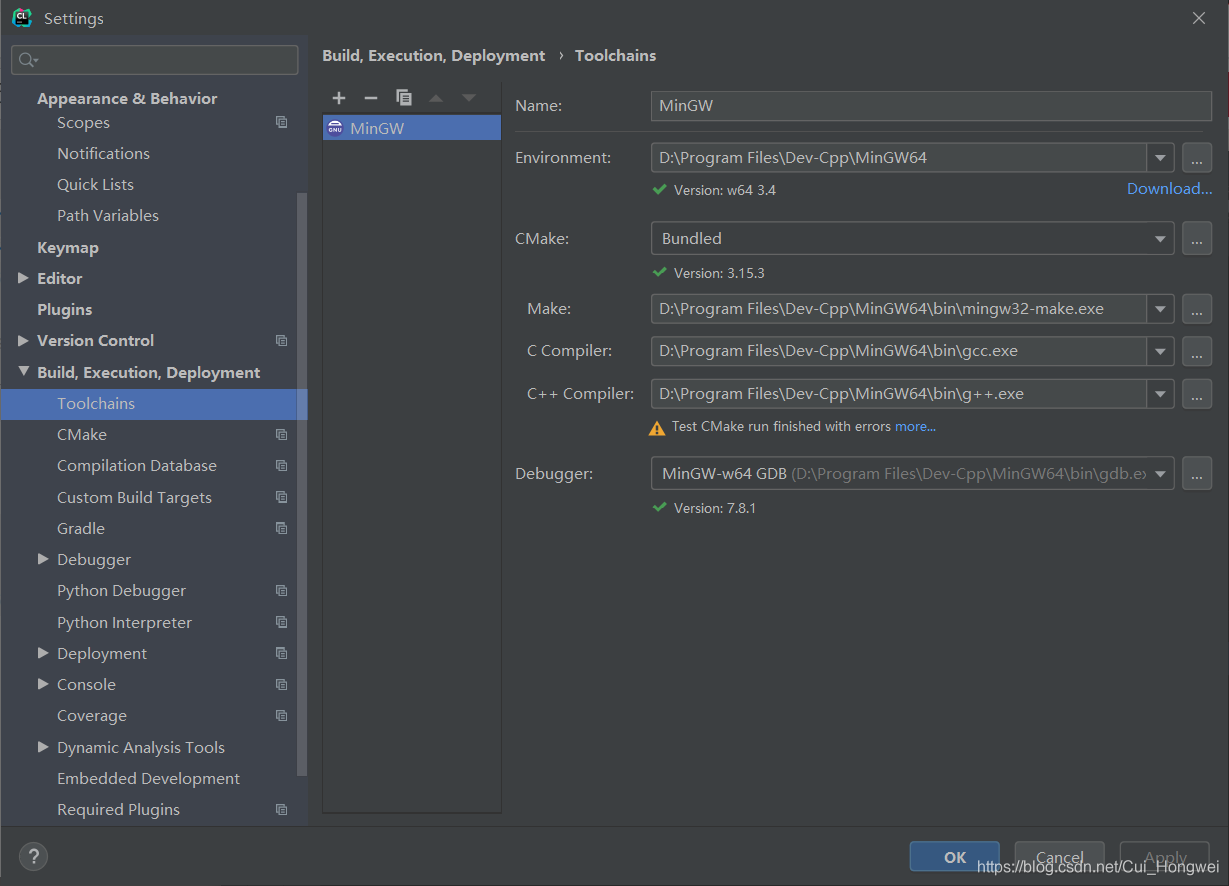Click 'Version: 7.8.1' debugger status text

point(715,508)
